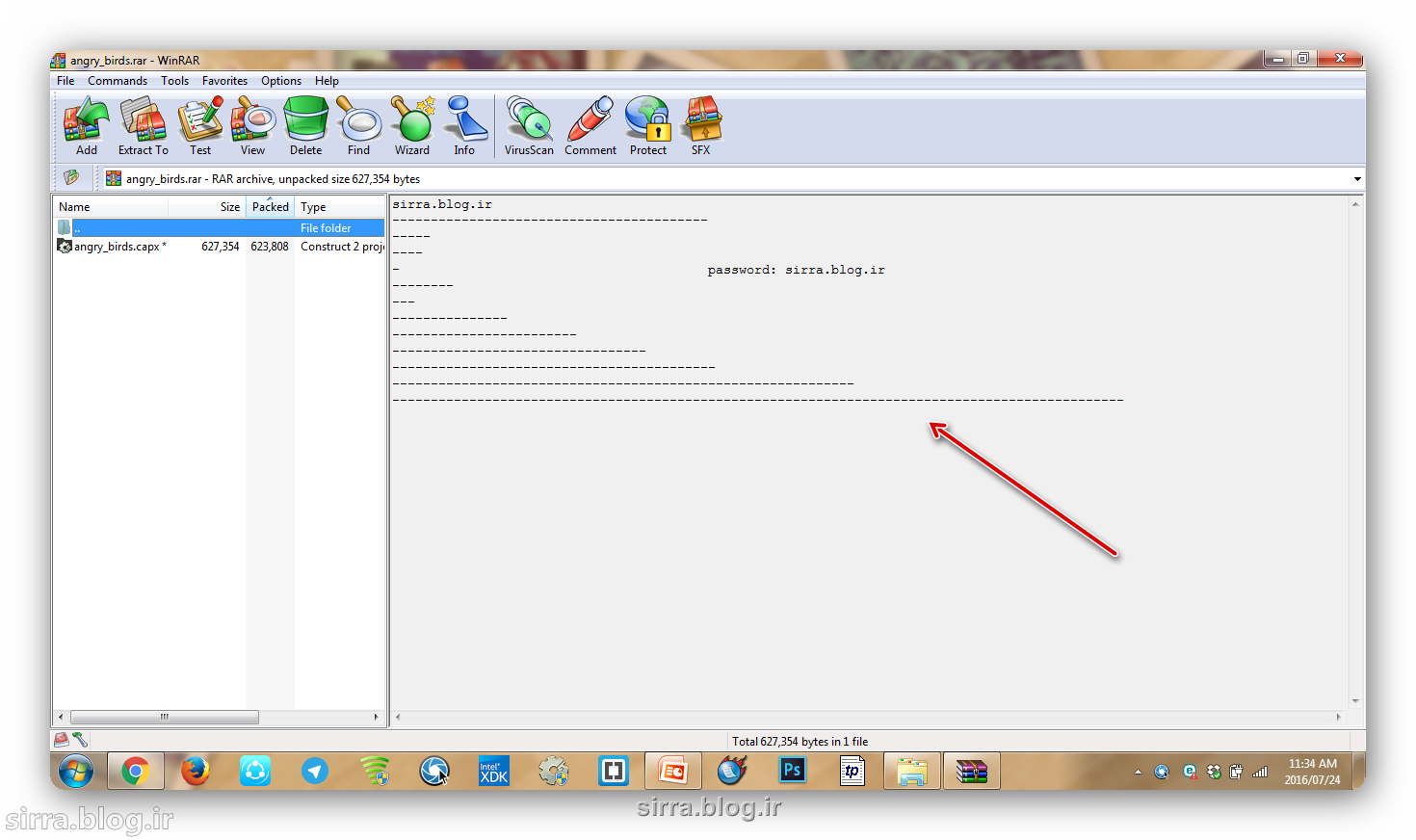Open the Commands menu

click(x=118, y=81)
